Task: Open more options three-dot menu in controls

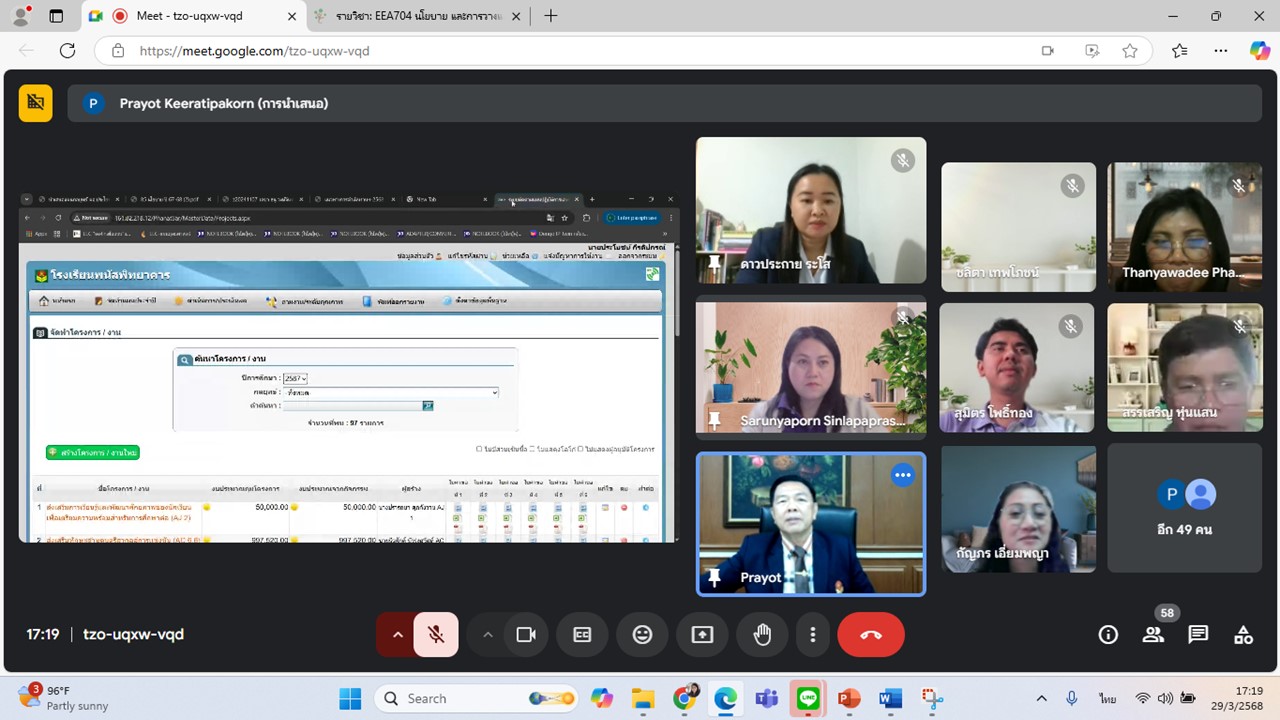Action: (x=812, y=634)
